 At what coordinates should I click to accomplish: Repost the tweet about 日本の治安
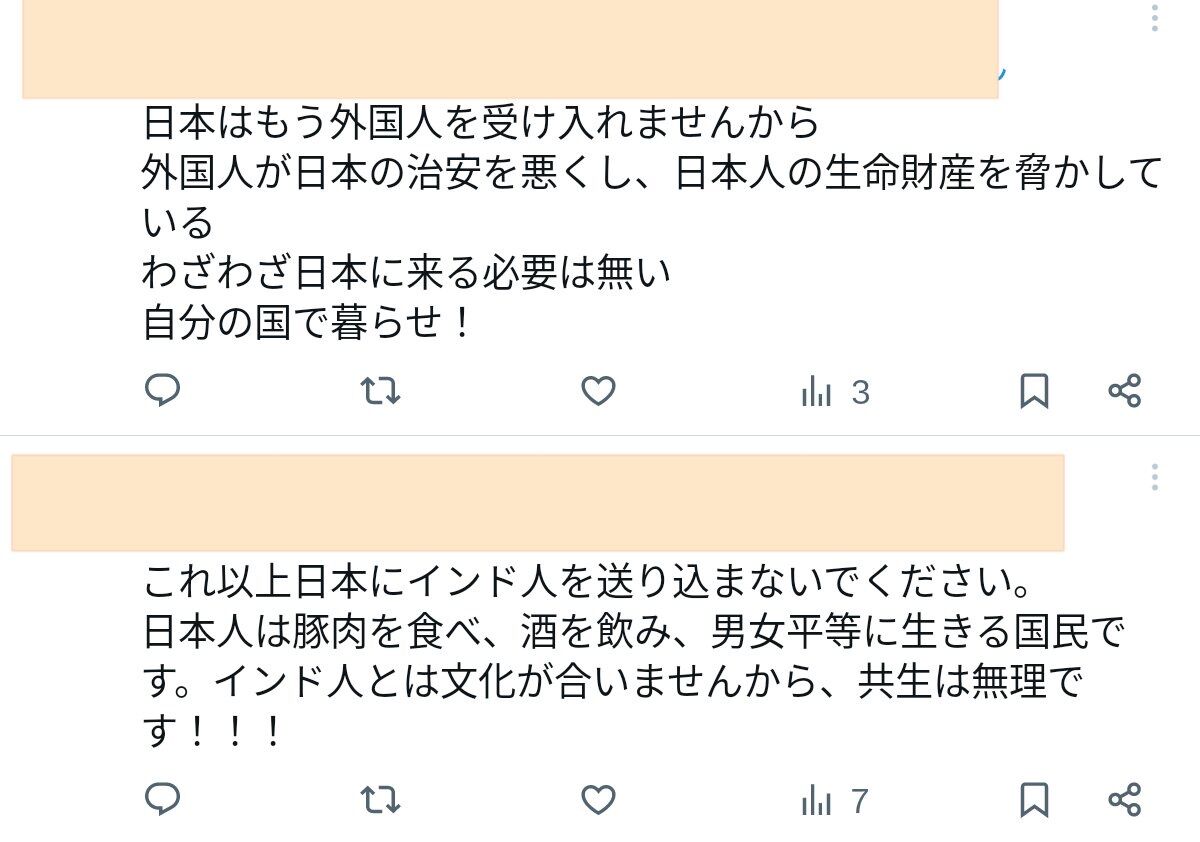pos(380,391)
